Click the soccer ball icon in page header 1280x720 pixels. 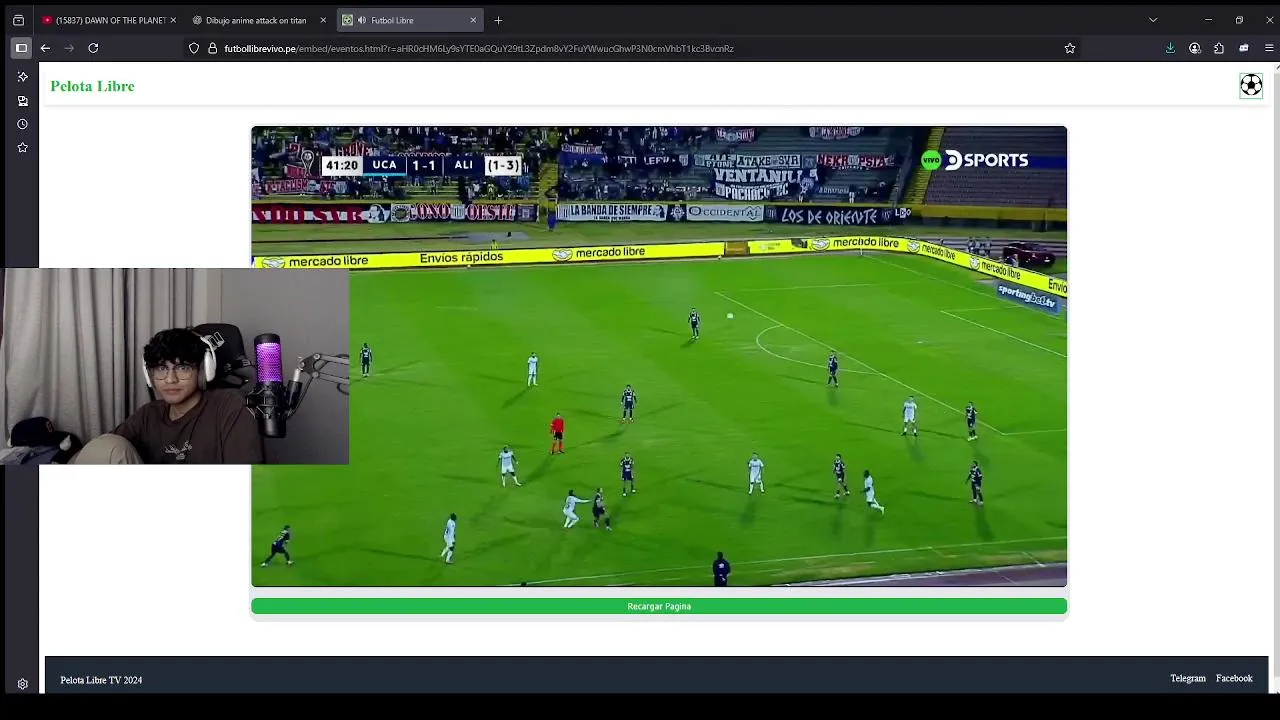(x=1251, y=86)
